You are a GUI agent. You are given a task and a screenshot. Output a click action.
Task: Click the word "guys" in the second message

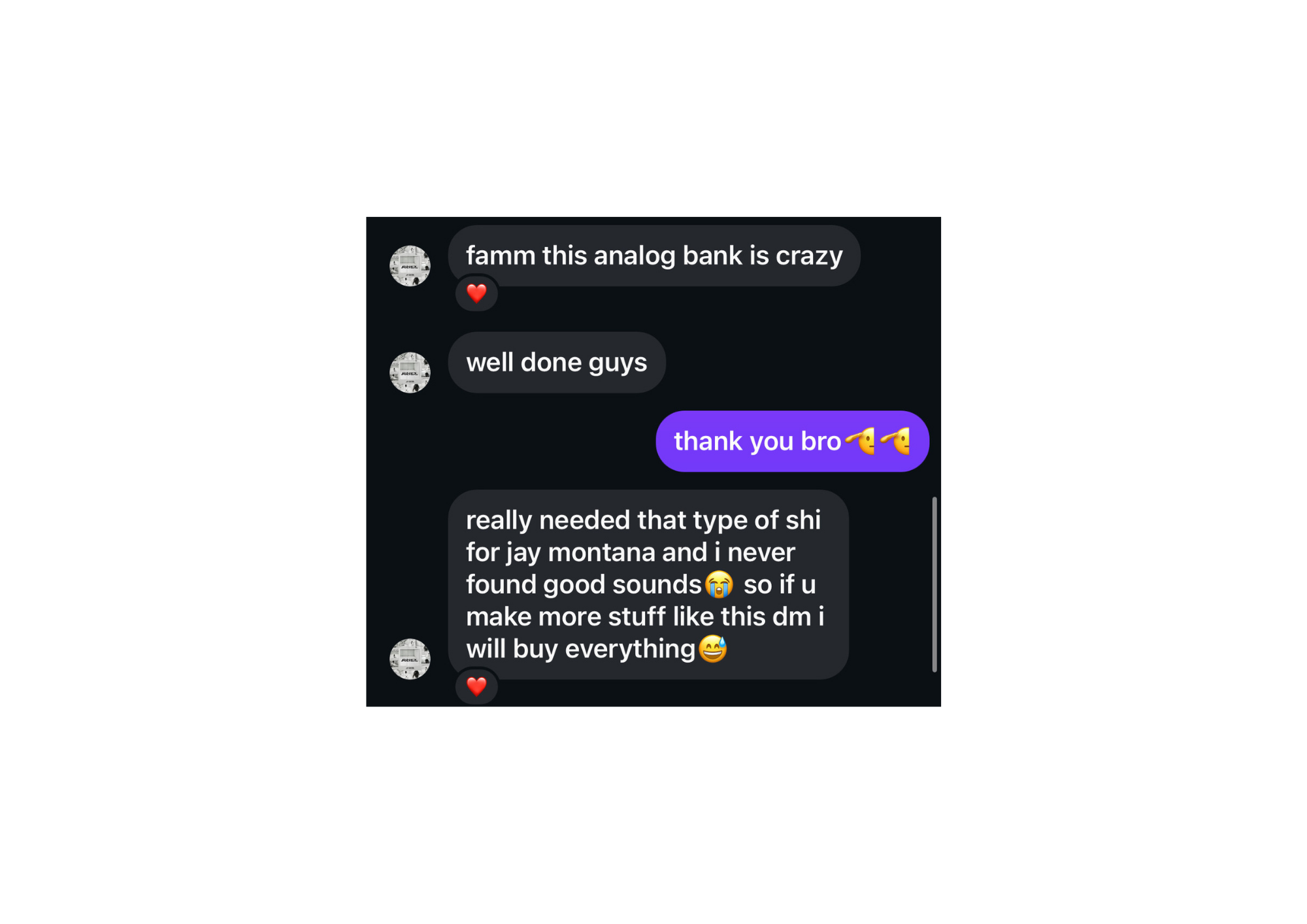click(x=618, y=363)
